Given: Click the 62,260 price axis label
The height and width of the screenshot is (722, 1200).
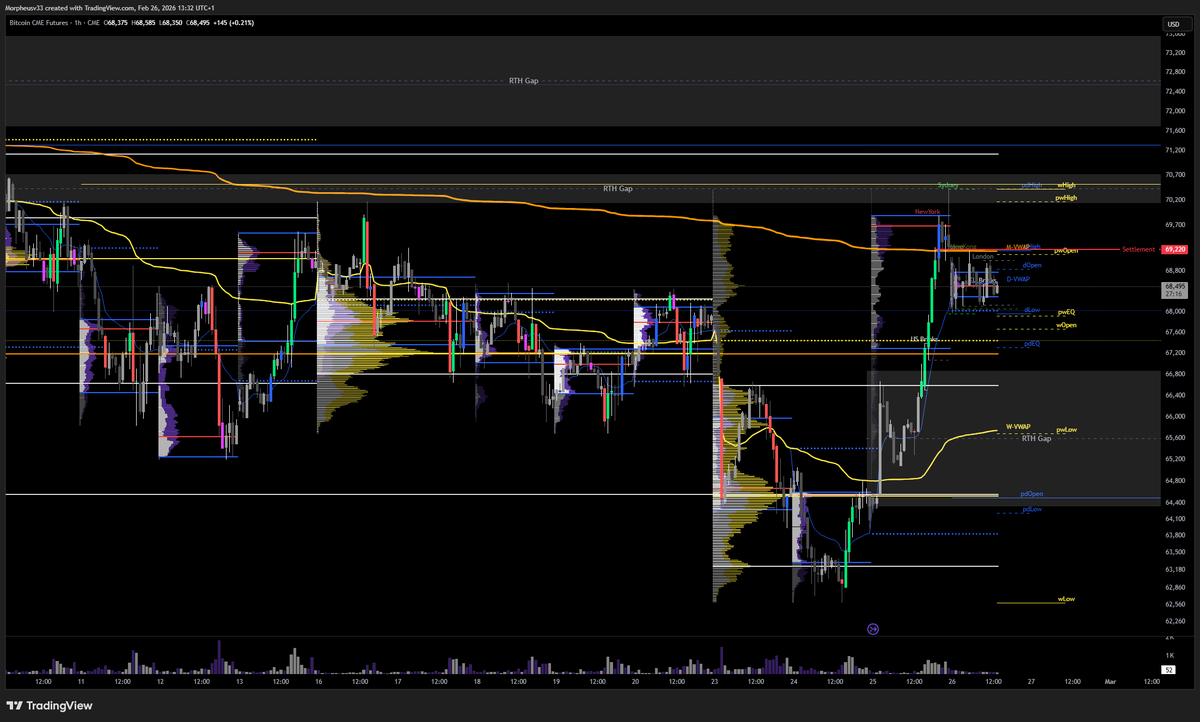Looking at the screenshot, I should tap(1175, 621).
